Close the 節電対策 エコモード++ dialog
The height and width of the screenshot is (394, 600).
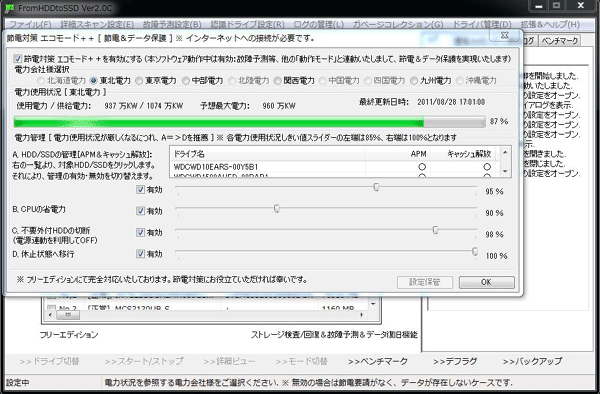[x=505, y=35]
